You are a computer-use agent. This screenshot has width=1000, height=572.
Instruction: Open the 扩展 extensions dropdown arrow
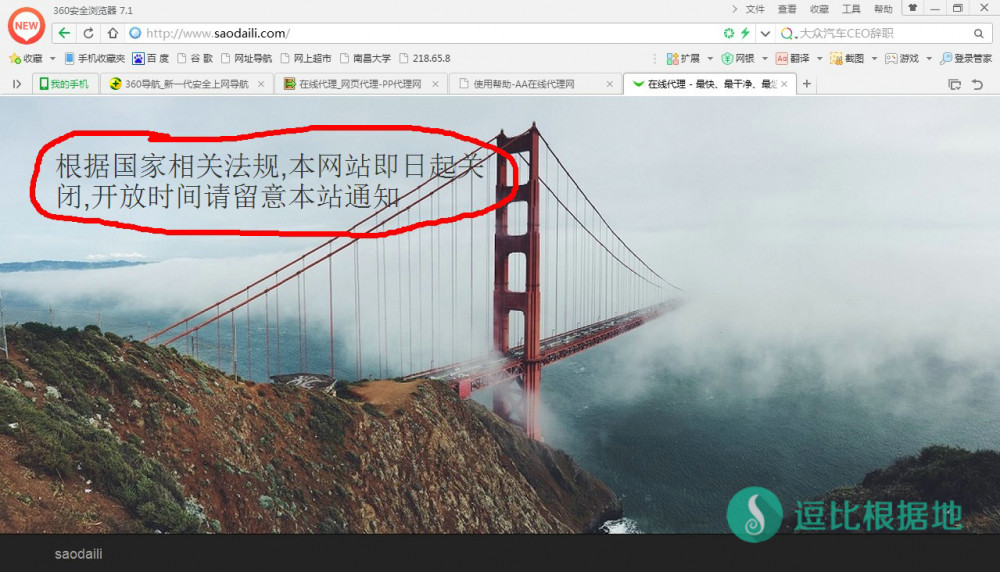click(x=709, y=59)
